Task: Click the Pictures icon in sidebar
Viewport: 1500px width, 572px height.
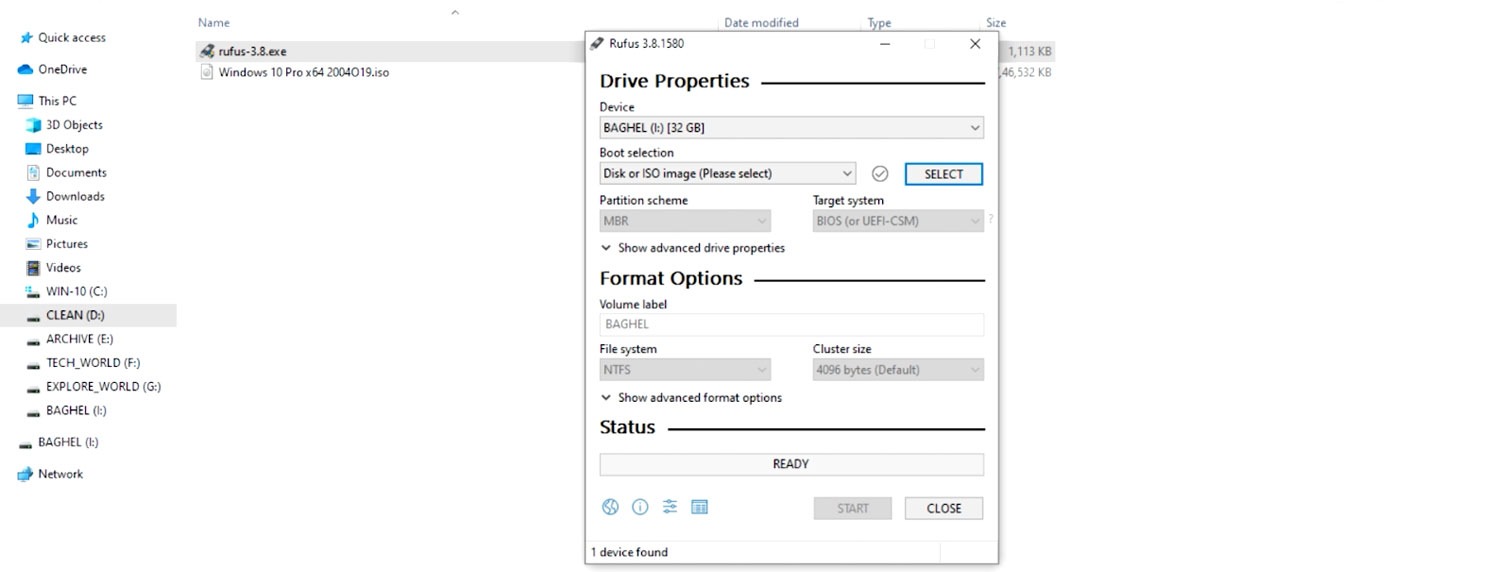Action: coord(33,244)
